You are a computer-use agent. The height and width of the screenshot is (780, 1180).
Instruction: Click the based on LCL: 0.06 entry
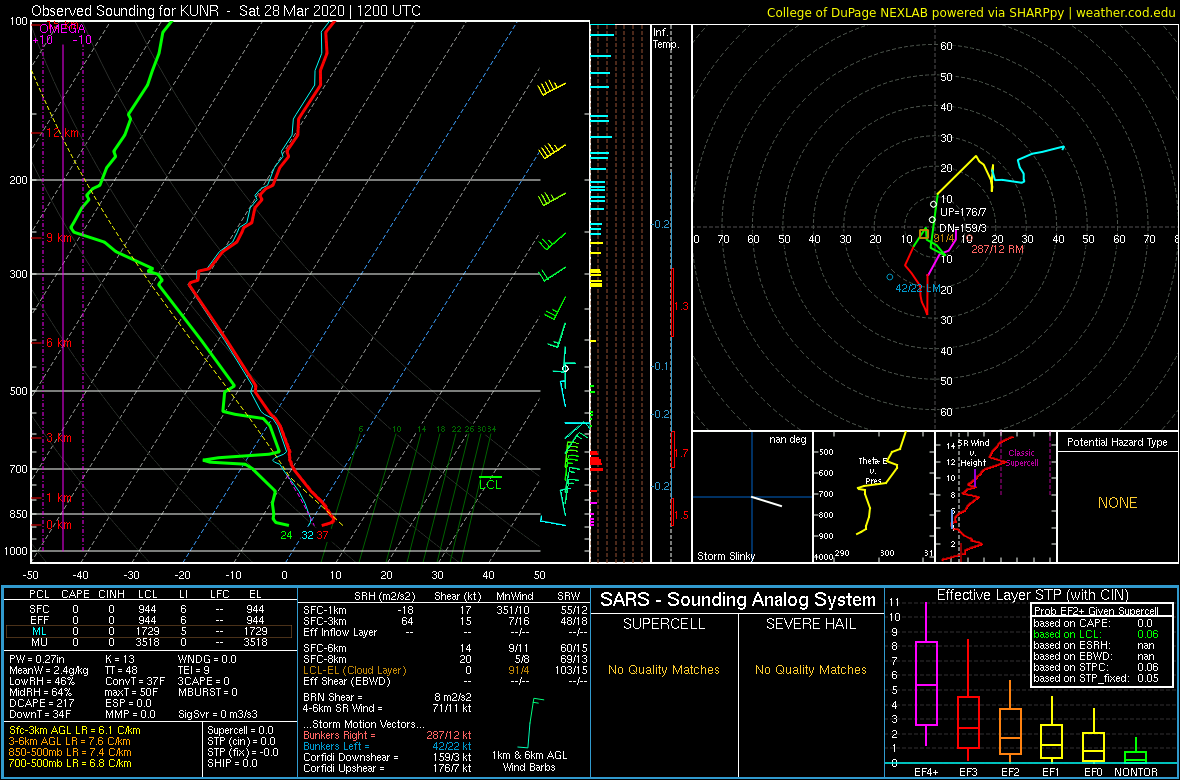[x=1097, y=635]
